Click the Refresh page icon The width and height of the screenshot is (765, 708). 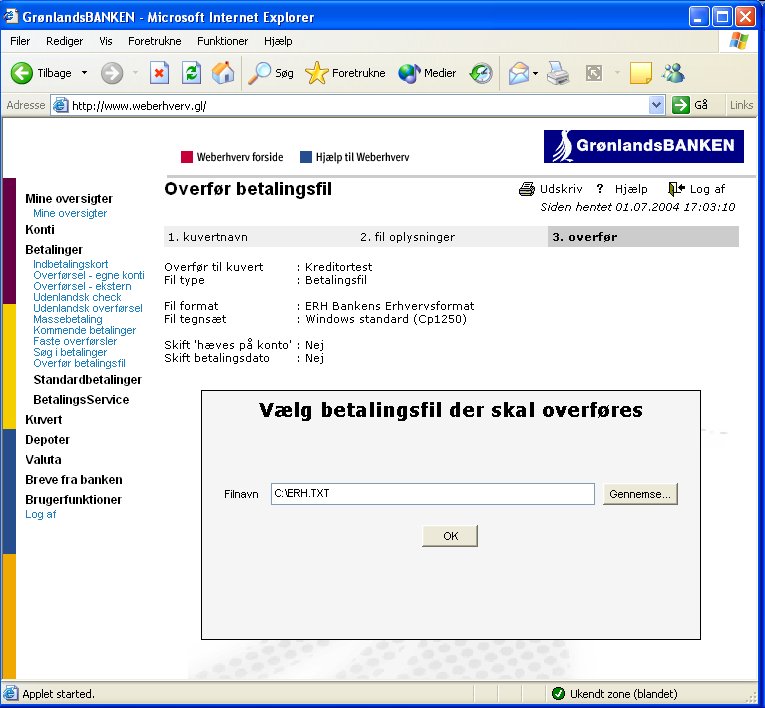191,73
